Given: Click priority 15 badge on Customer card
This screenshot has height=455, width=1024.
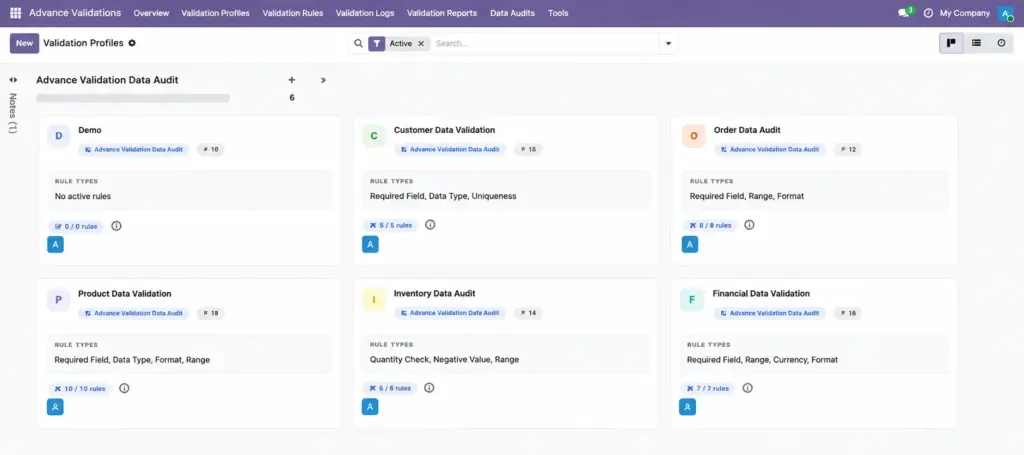Looking at the screenshot, I should [x=528, y=149].
